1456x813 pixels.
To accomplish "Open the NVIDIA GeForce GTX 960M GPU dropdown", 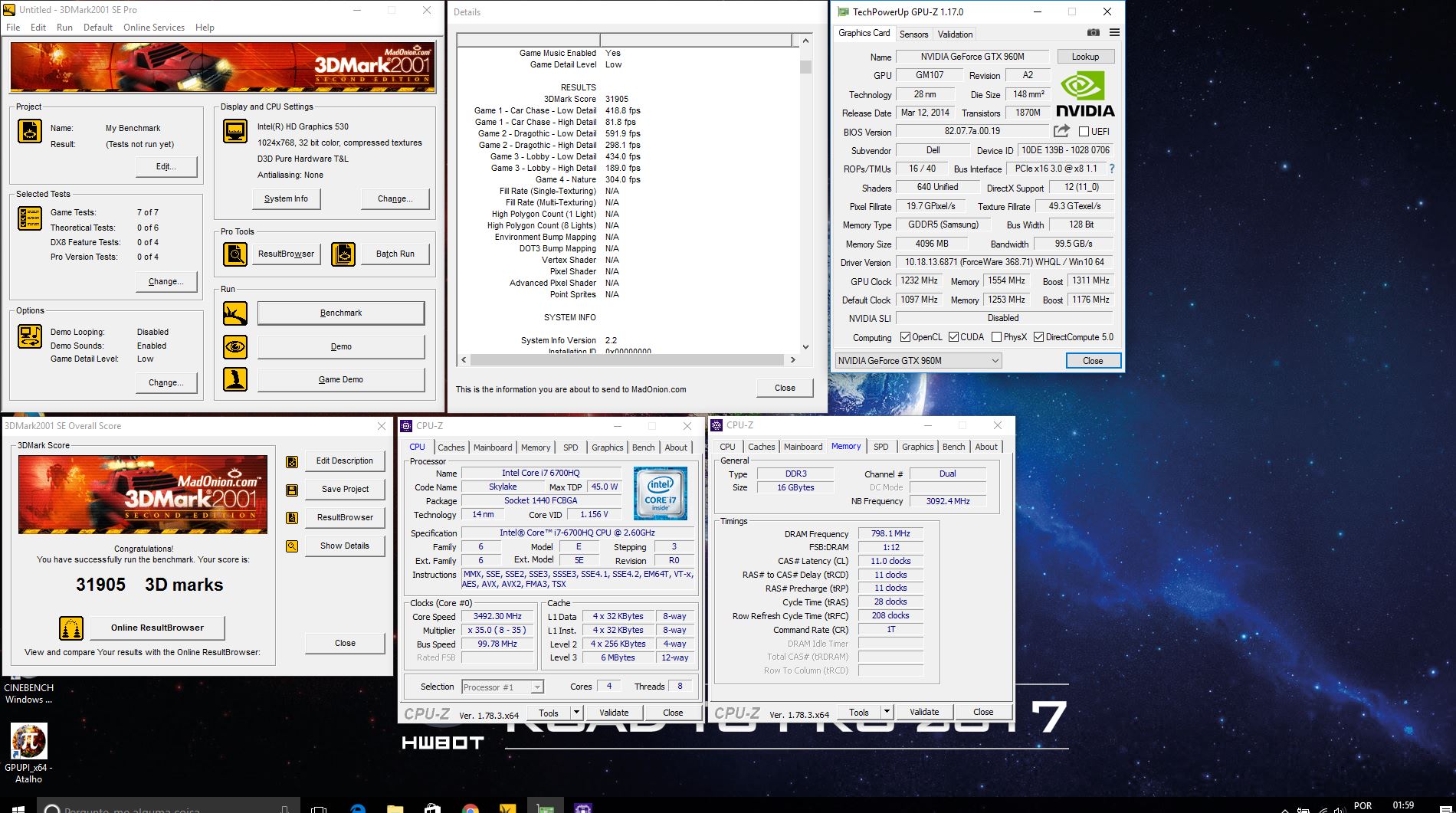I will tap(918, 360).
